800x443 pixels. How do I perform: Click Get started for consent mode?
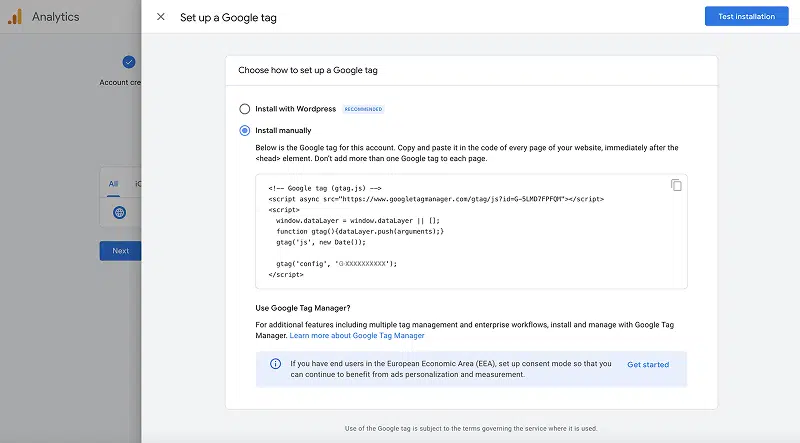(648, 364)
